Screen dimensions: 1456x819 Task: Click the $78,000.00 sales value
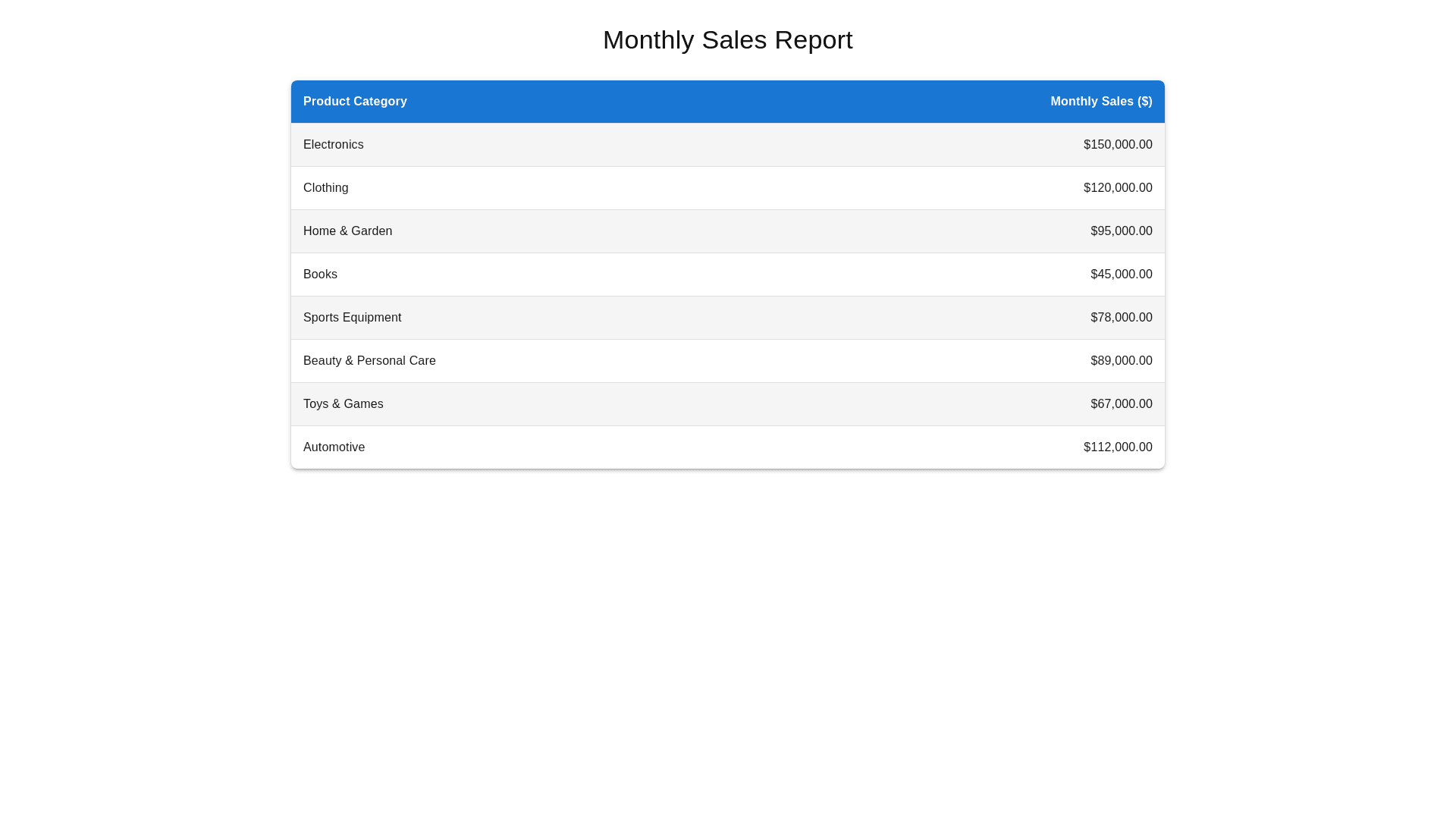[1121, 318]
